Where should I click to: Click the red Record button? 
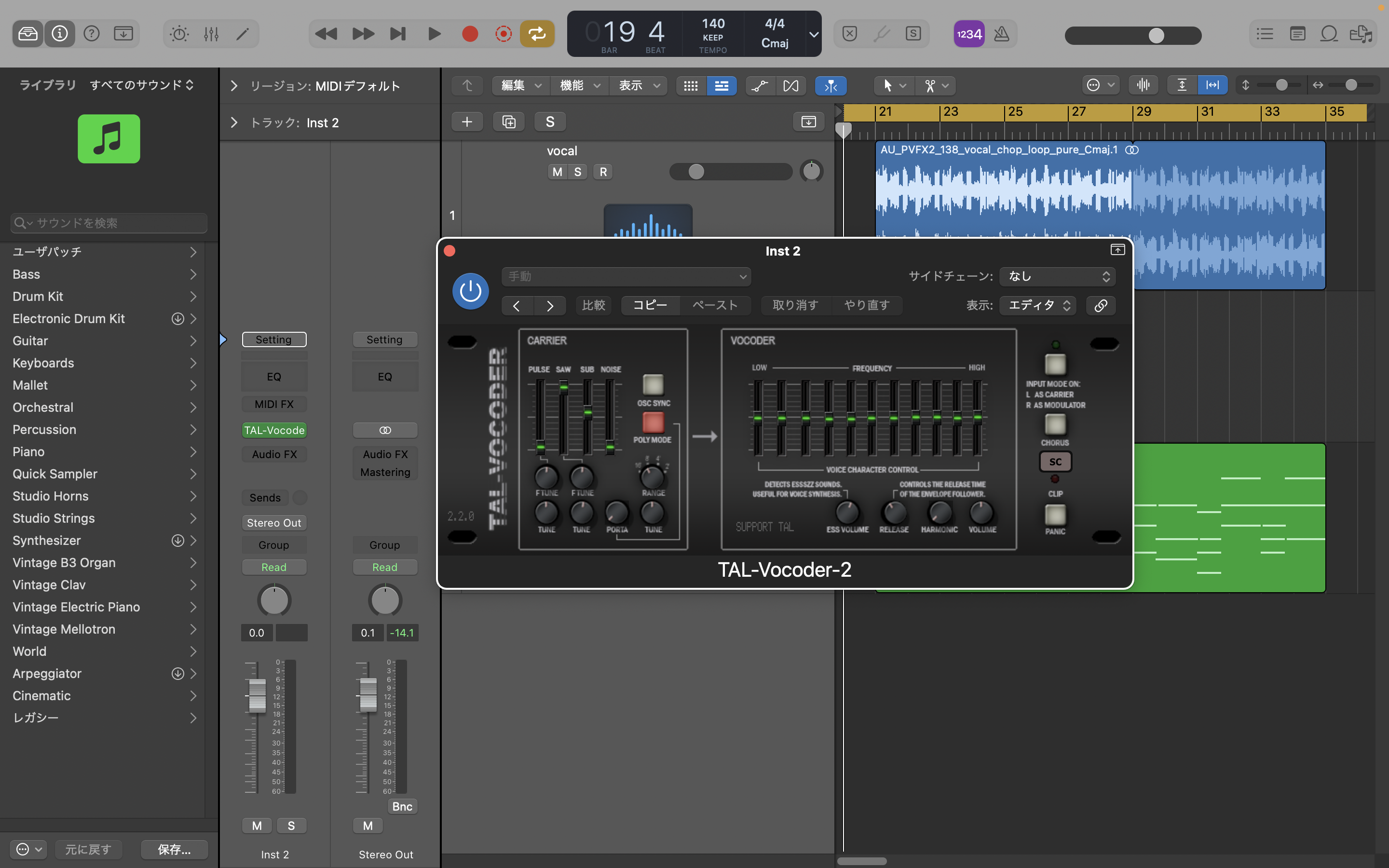[469, 34]
